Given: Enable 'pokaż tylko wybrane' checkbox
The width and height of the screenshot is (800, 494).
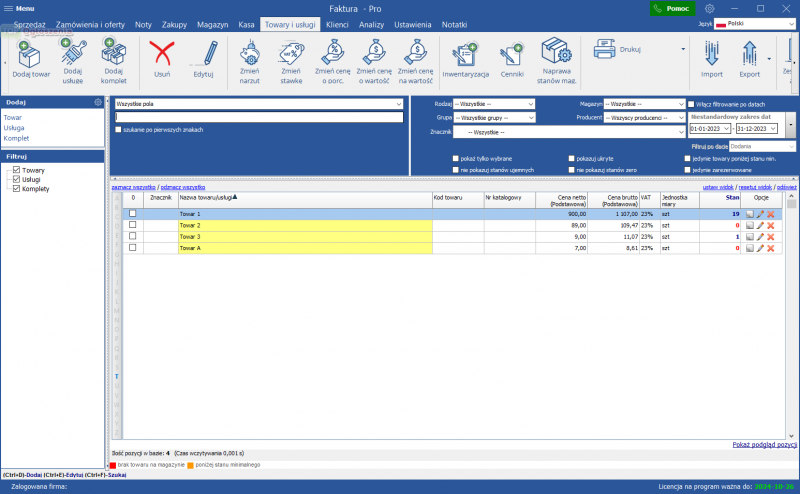Looking at the screenshot, I should coord(456,158).
